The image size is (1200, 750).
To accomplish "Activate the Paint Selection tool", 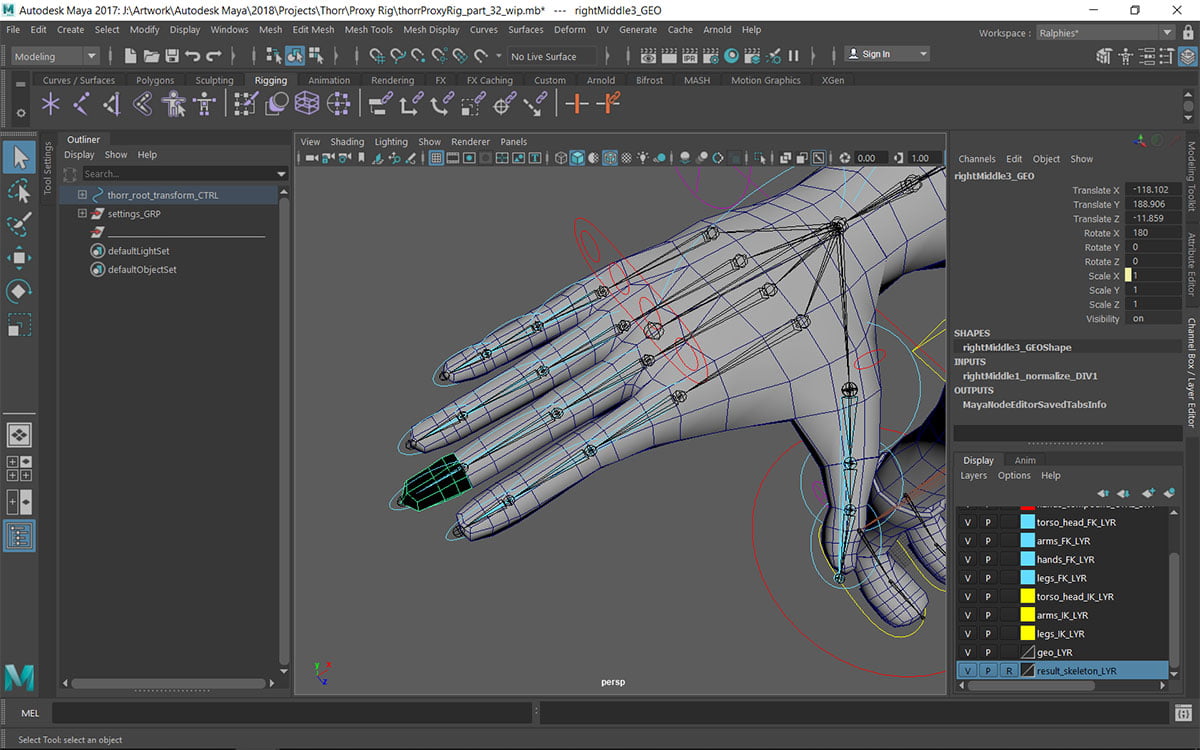I will coord(19,224).
